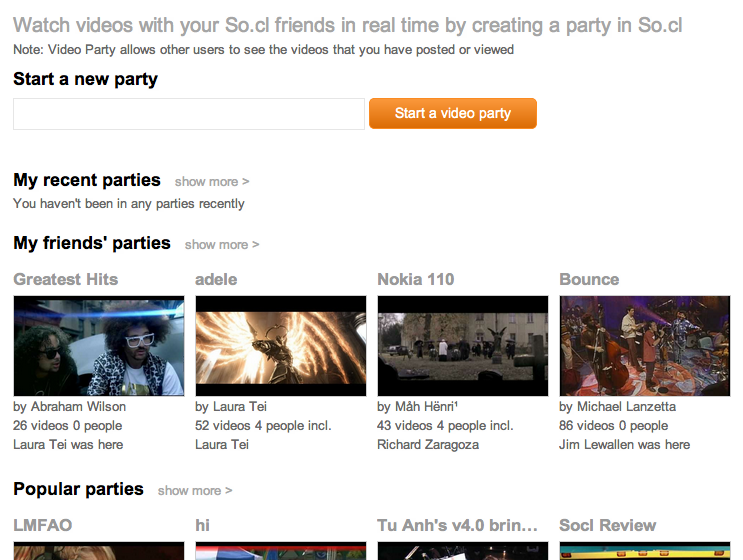Click the Greatest Hits party title
The image size is (743, 560).
coord(66,279)
